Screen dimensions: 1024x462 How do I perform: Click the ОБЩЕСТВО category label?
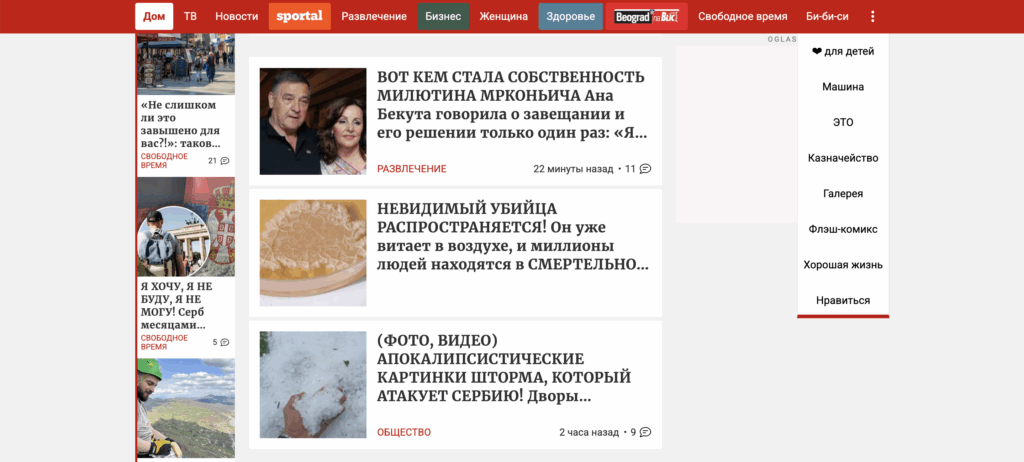pyautogui.click(x=404, y=432)
